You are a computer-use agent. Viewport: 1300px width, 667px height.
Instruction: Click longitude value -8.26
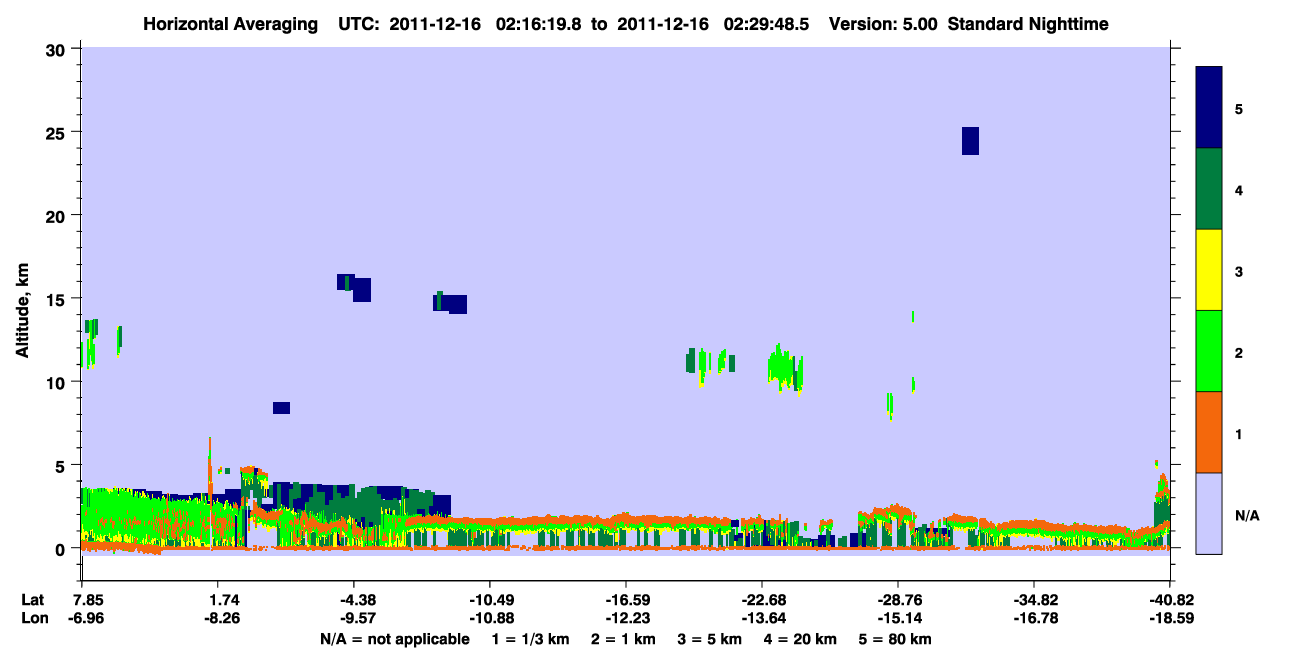coord(217,618)
